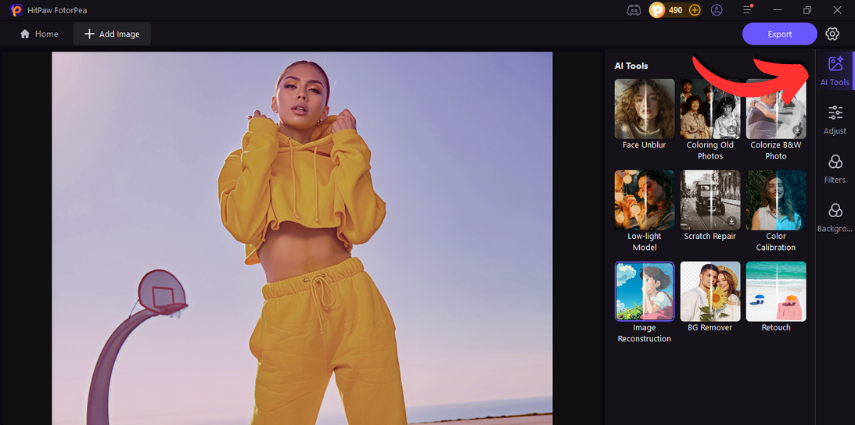The width and height of the screenshot is (855, 425).
Task: Open the Discord community icon
Action: [634, 10]
